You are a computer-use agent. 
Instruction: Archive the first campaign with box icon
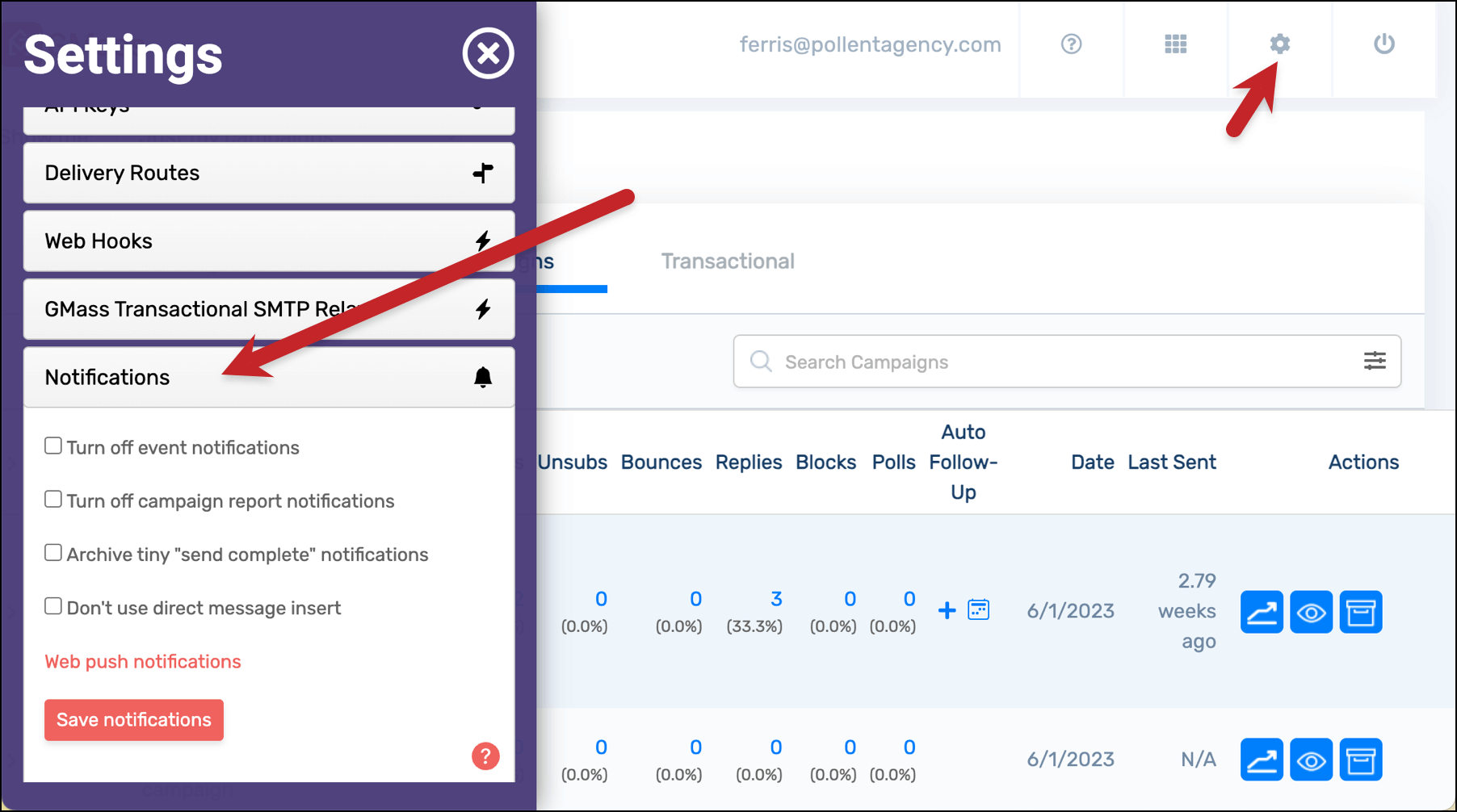coord(1361,612)
